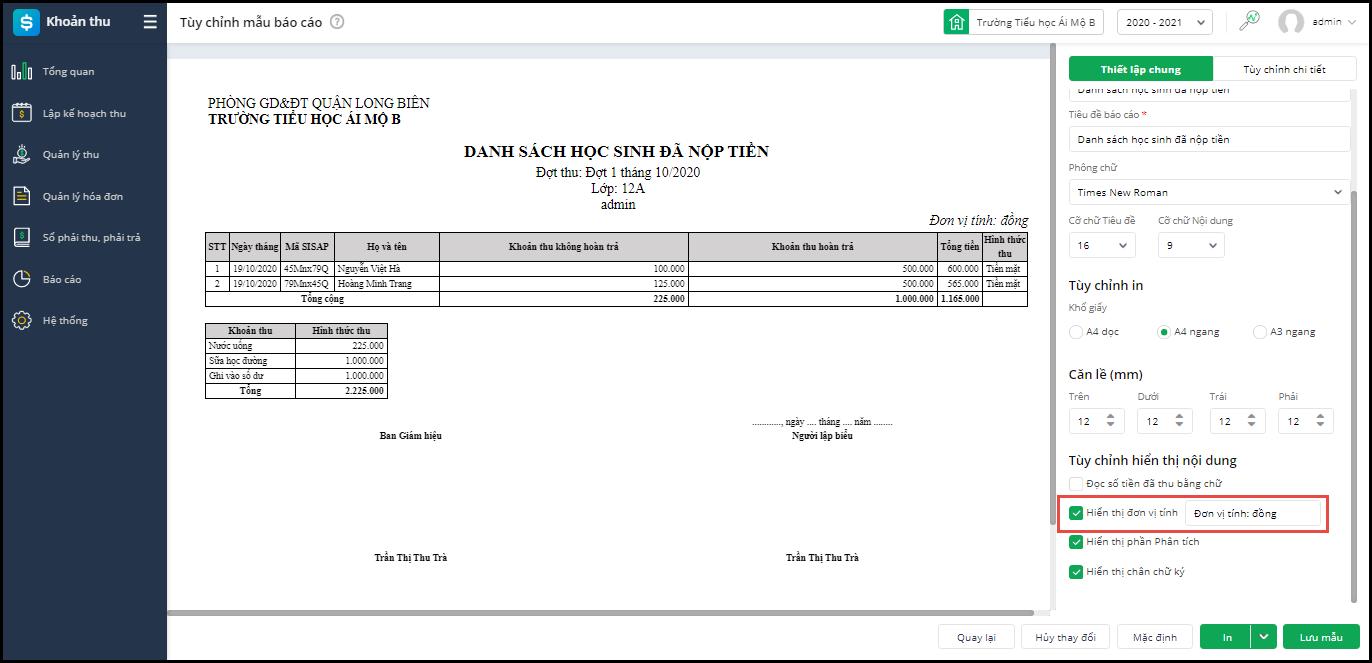Viewport: 1372px width, 663px height.
Task: Click the Sổ phải thu, phải trả book icon
Action: (22, 238)
